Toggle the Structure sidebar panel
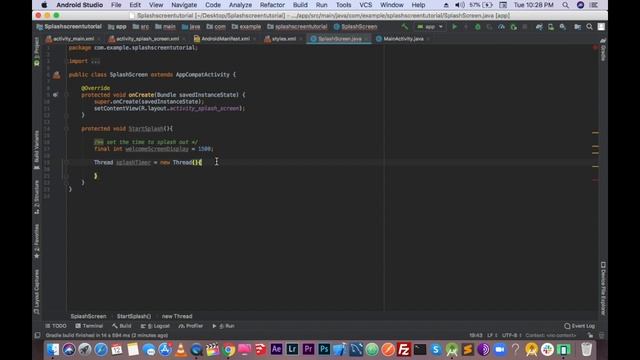 37,197
